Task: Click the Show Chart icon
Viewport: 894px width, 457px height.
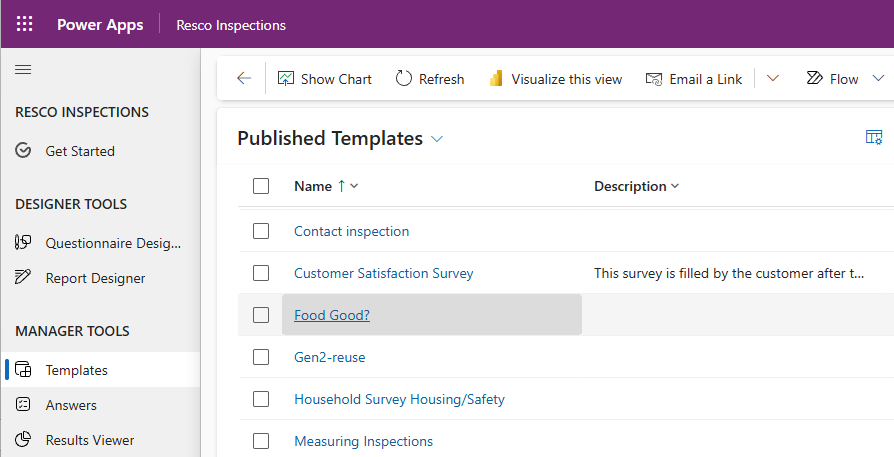Action: [286, 79]
